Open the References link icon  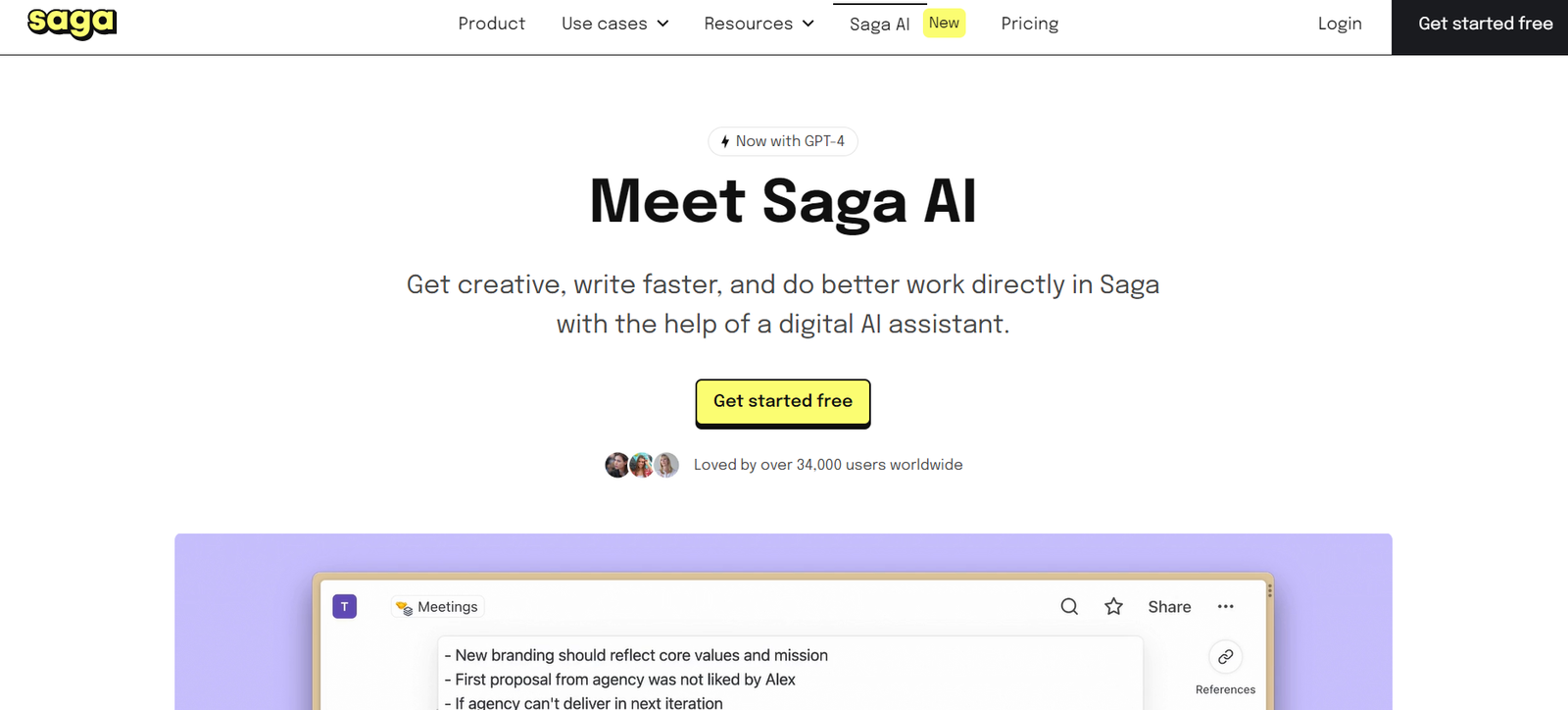[1225, 657]
